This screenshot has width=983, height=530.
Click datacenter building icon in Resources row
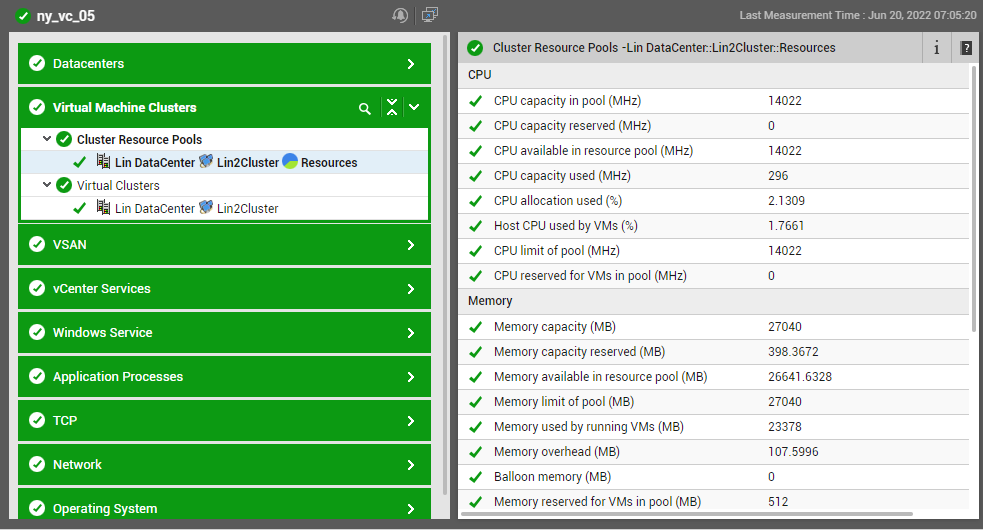pyautogui.click(x=103, y=161)
